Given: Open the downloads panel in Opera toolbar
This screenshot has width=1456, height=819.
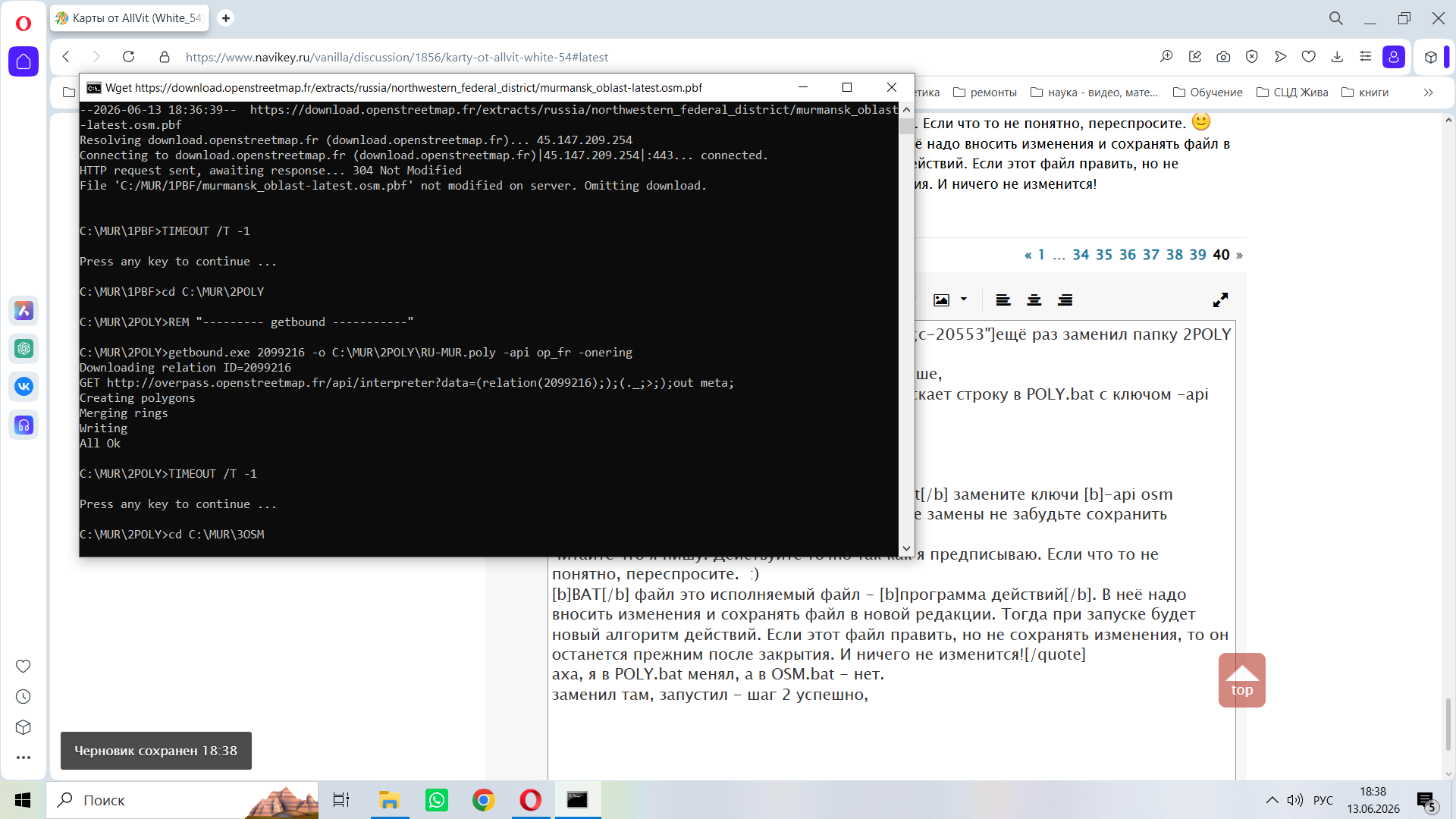Looking at the screenshot, I should point(1337,57).
